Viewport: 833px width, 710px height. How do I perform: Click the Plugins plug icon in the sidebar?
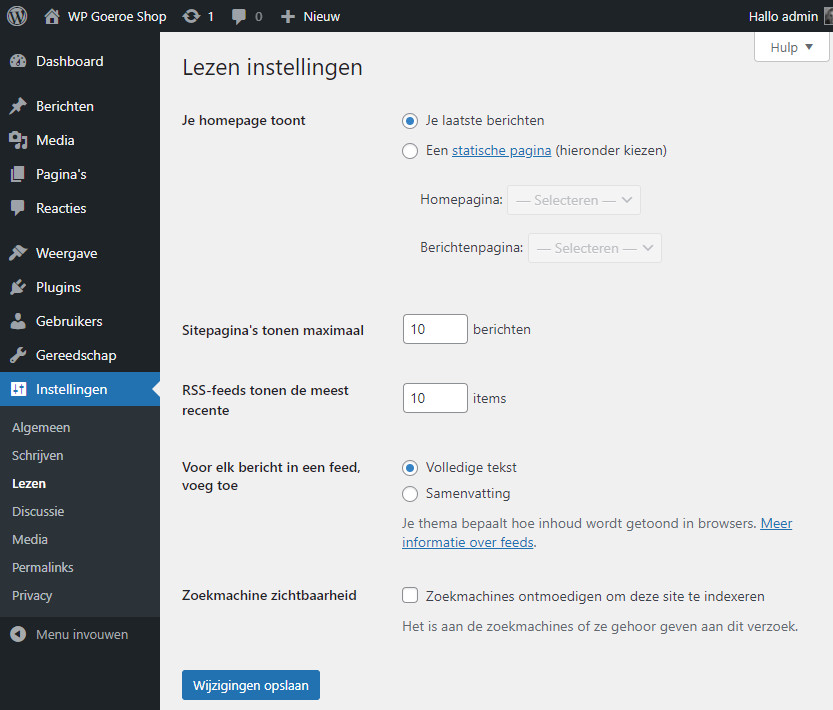coord(18,287)
